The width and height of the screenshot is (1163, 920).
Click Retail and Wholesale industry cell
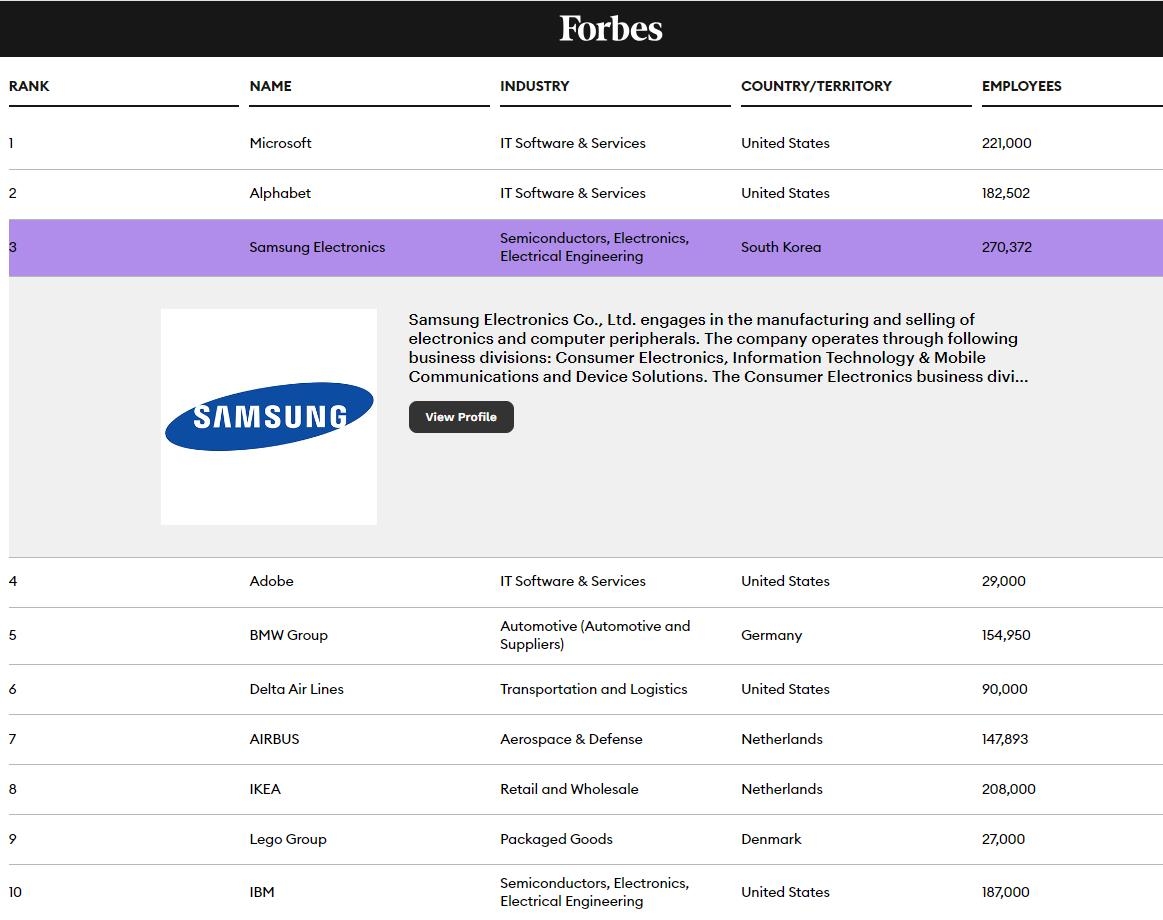click(x=569, y=789)
